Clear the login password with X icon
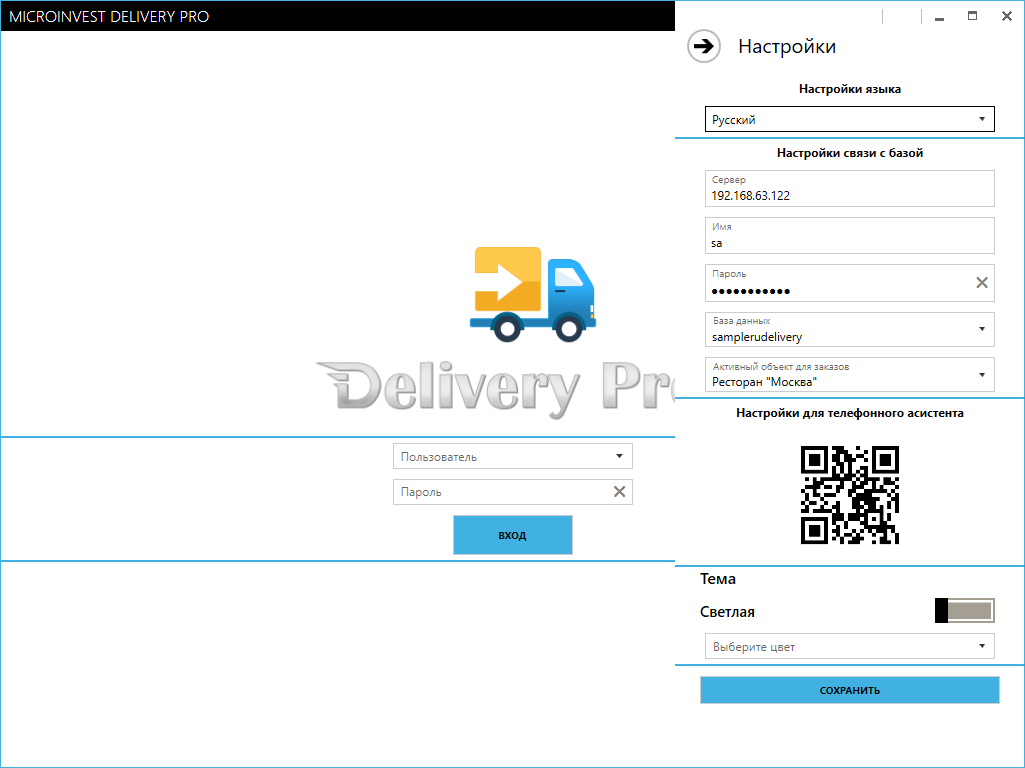Screen dimensions: 1025x768 pos(619,492)
